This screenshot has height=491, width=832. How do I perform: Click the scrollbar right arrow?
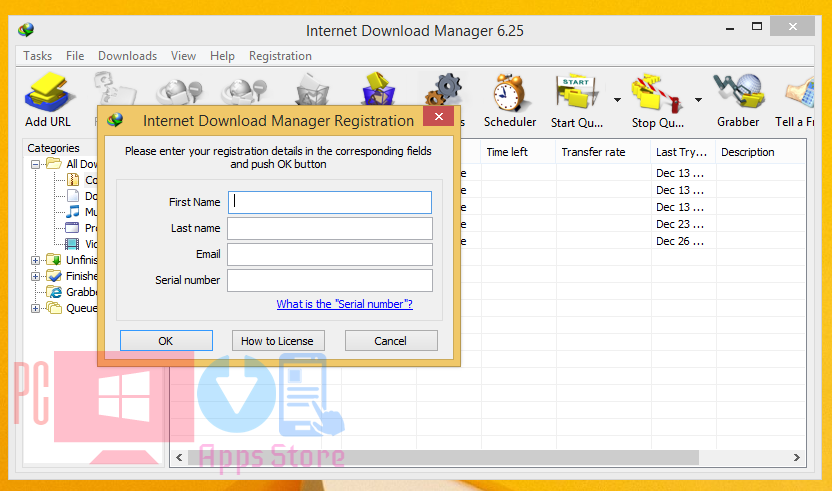point(796,458)
